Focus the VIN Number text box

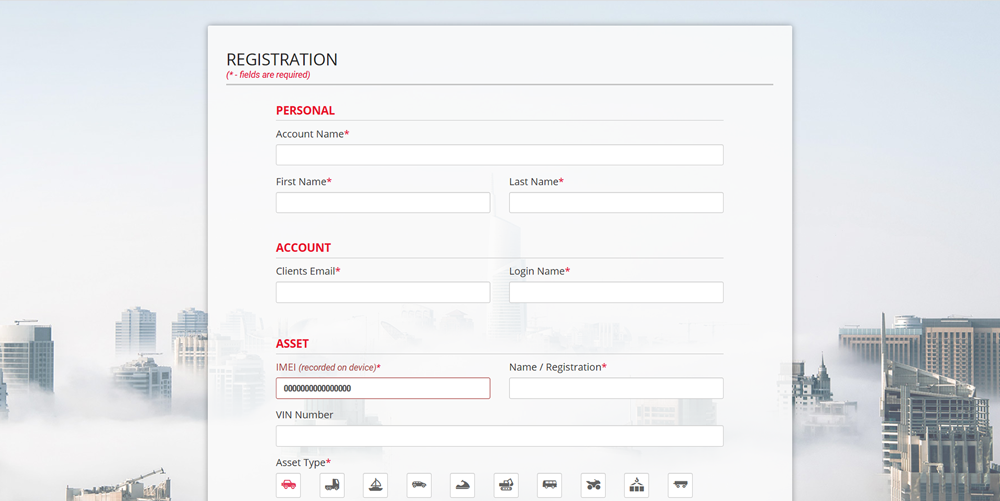click(x=499, y=436)
